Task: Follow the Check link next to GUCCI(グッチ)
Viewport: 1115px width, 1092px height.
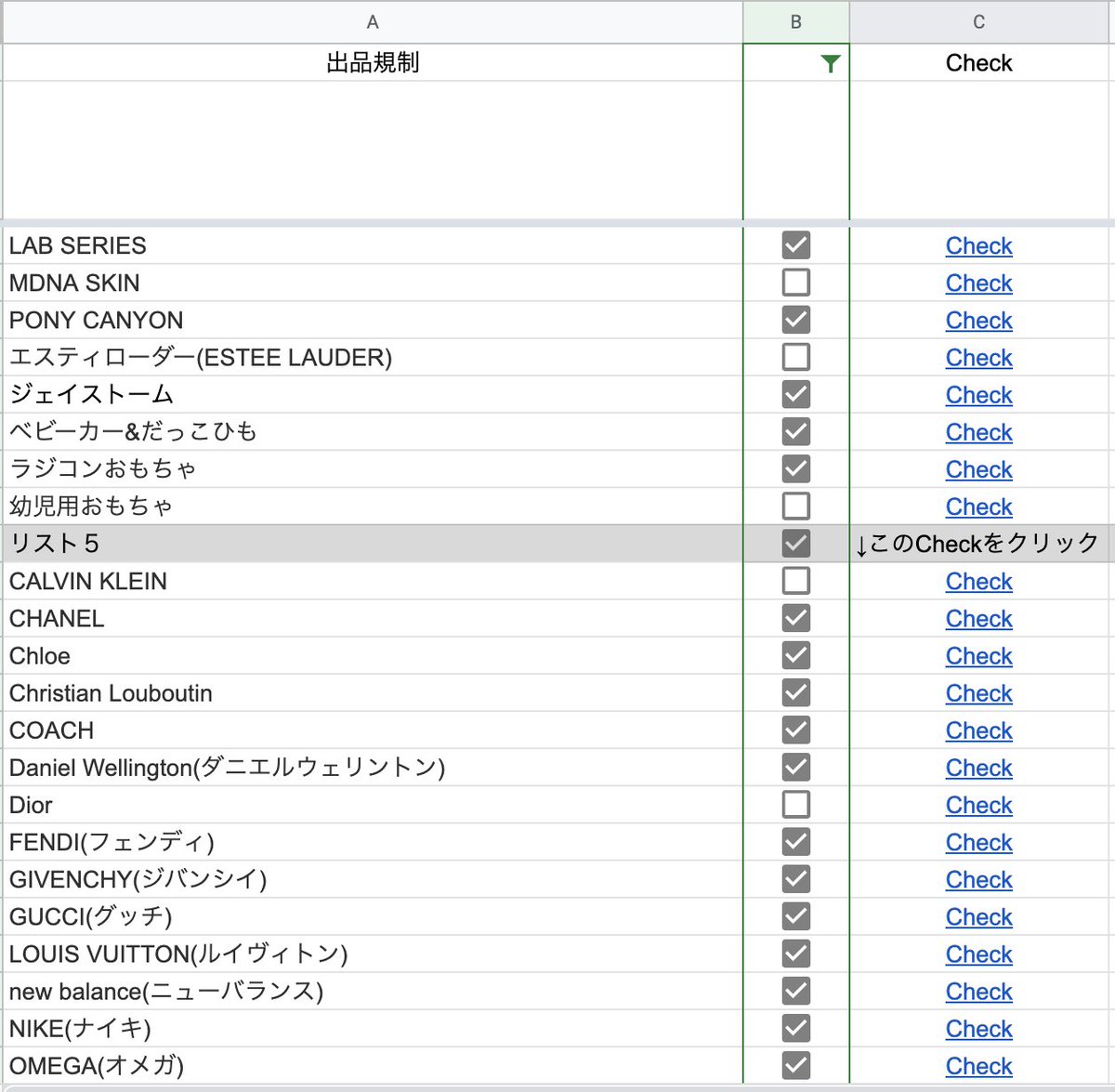Action: pyautogui.click(x=978, y=916)
